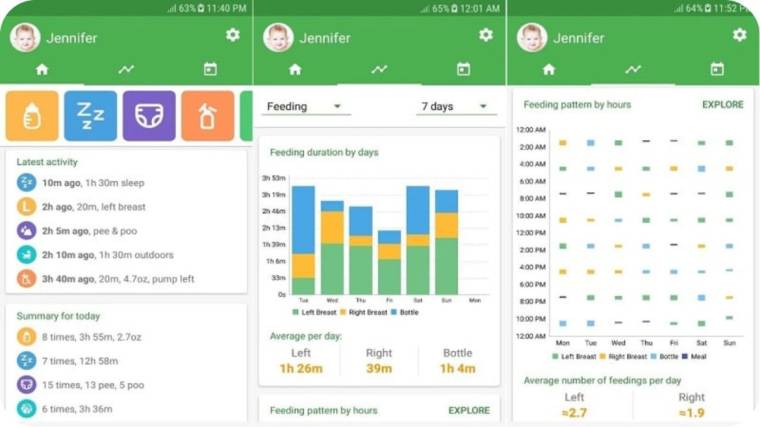Select the purple diaper tile
The height and width of the screenshot is (427, 760).
[x=149, y=116]
